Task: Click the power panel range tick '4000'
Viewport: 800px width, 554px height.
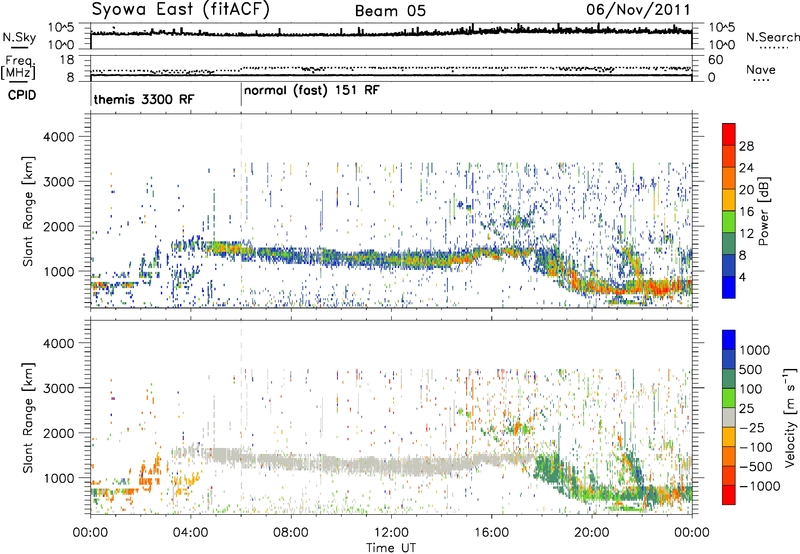Action: pos(58,137)
